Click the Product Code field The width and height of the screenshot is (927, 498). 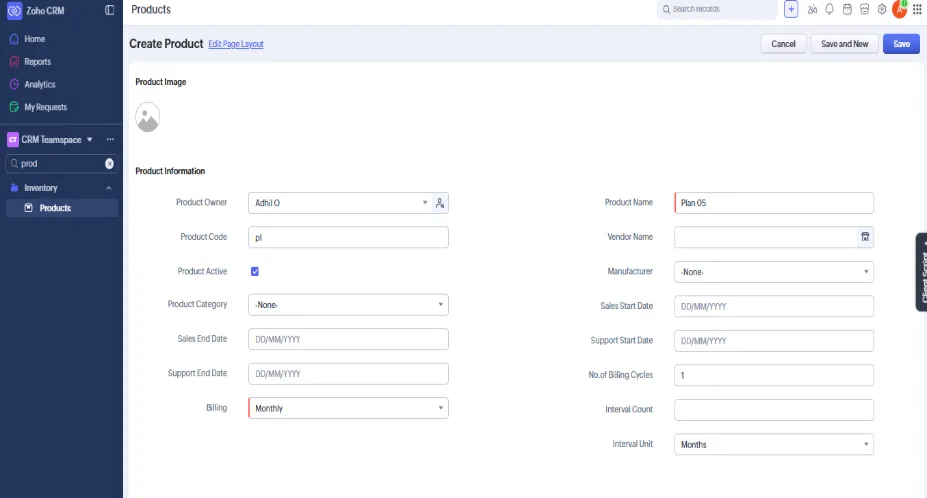click(348, 237)
